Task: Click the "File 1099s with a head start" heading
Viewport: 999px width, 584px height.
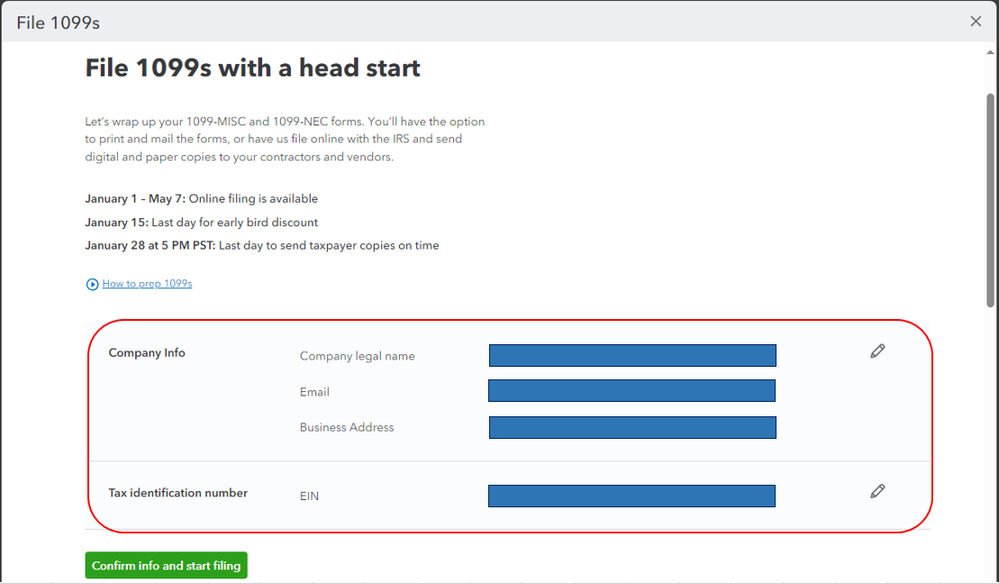Action: 253,68
